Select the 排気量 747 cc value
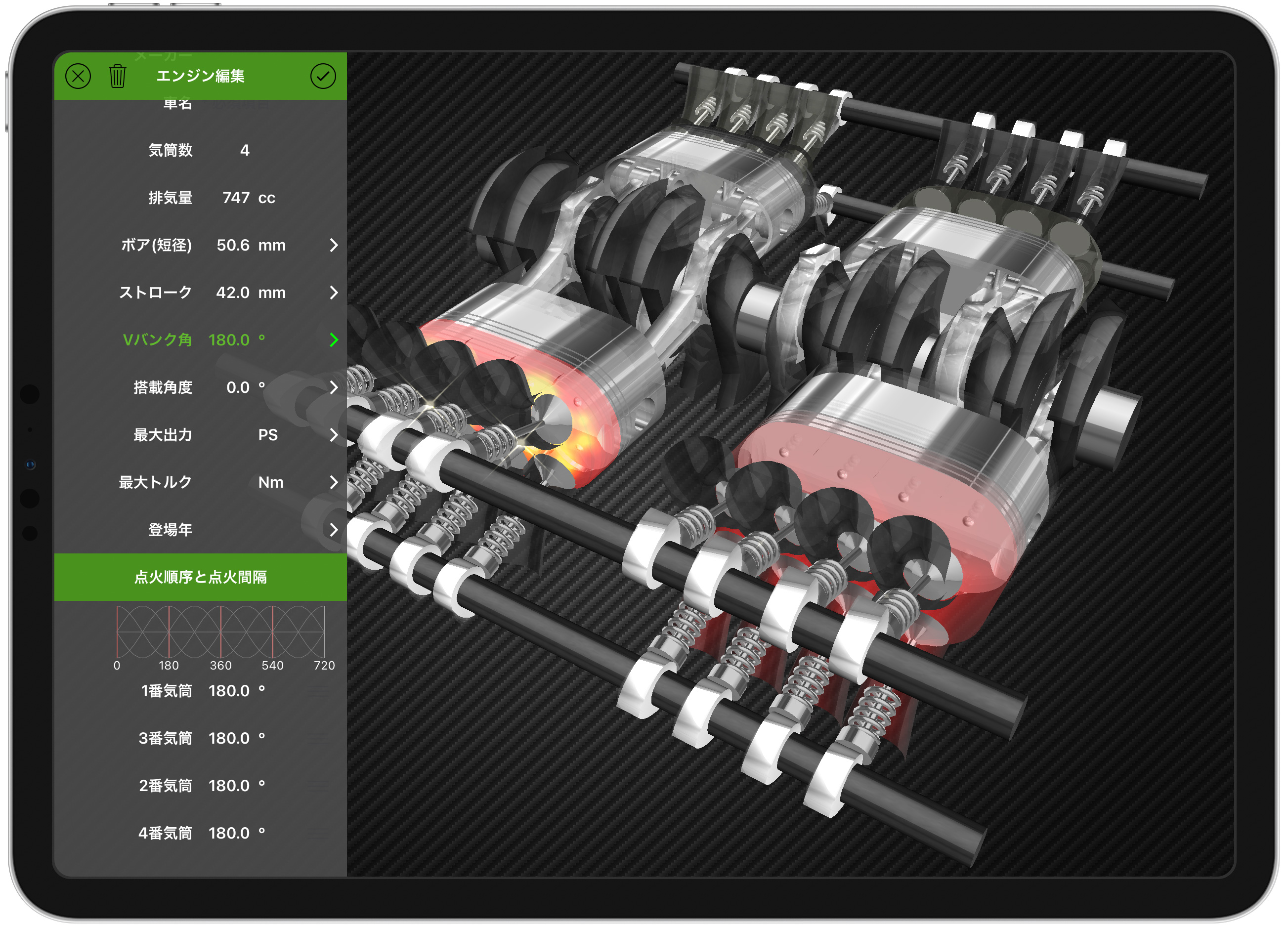Screen dimensions: 1288x926 tap(236, 198)
